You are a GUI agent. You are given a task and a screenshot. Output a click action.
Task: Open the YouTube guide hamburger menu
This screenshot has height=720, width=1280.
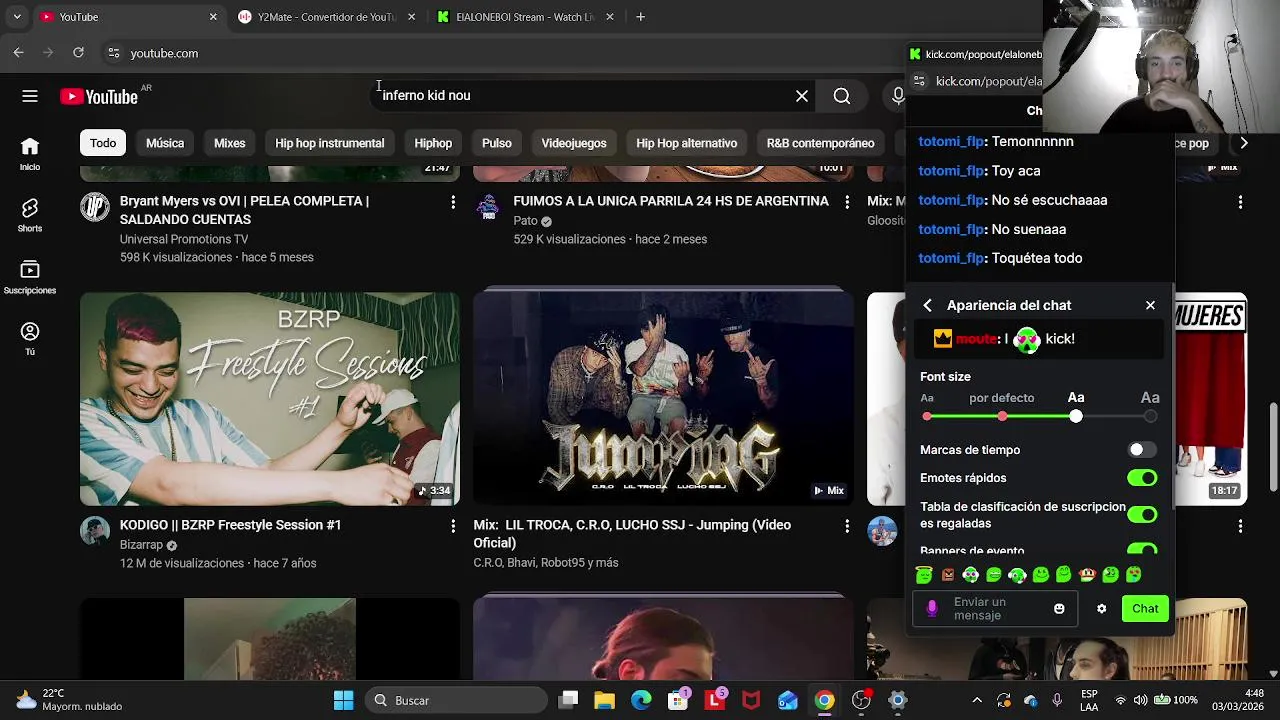pos(30,96)
